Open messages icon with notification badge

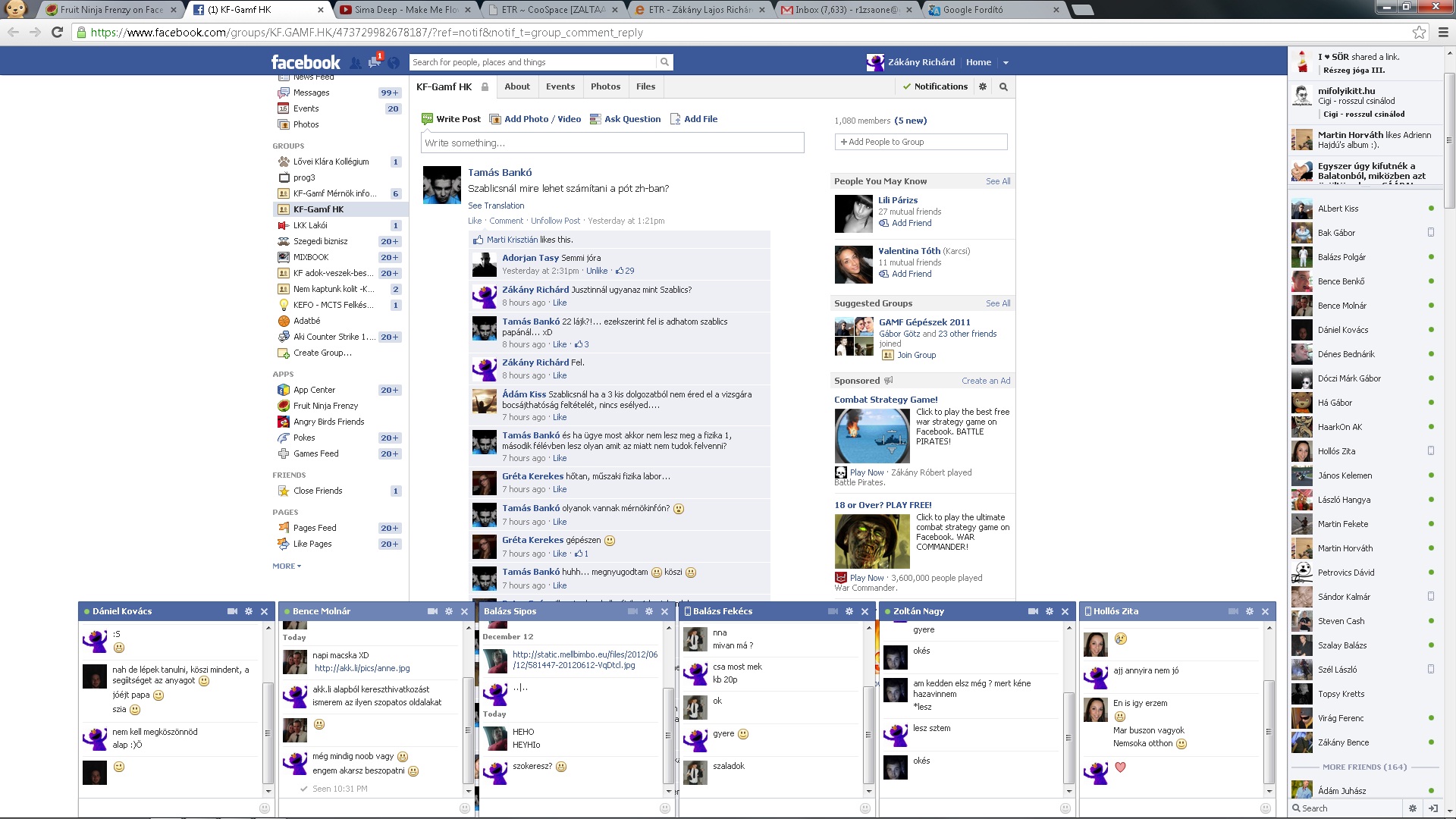[x=374, y=63]
